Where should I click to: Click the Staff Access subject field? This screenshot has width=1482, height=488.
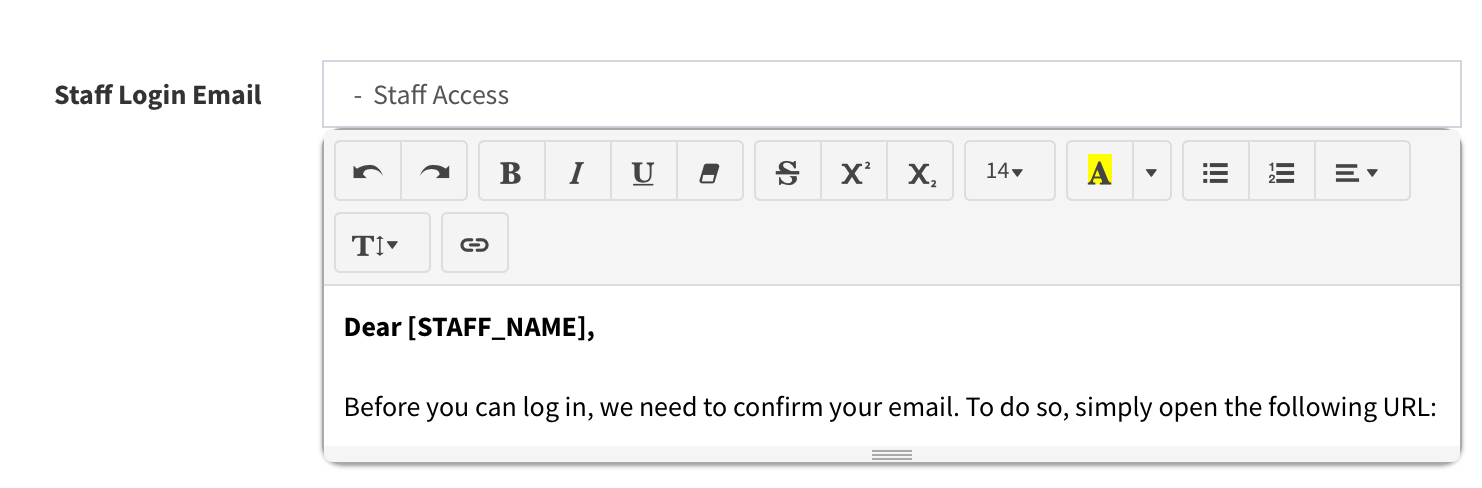[x=890, y=95]
